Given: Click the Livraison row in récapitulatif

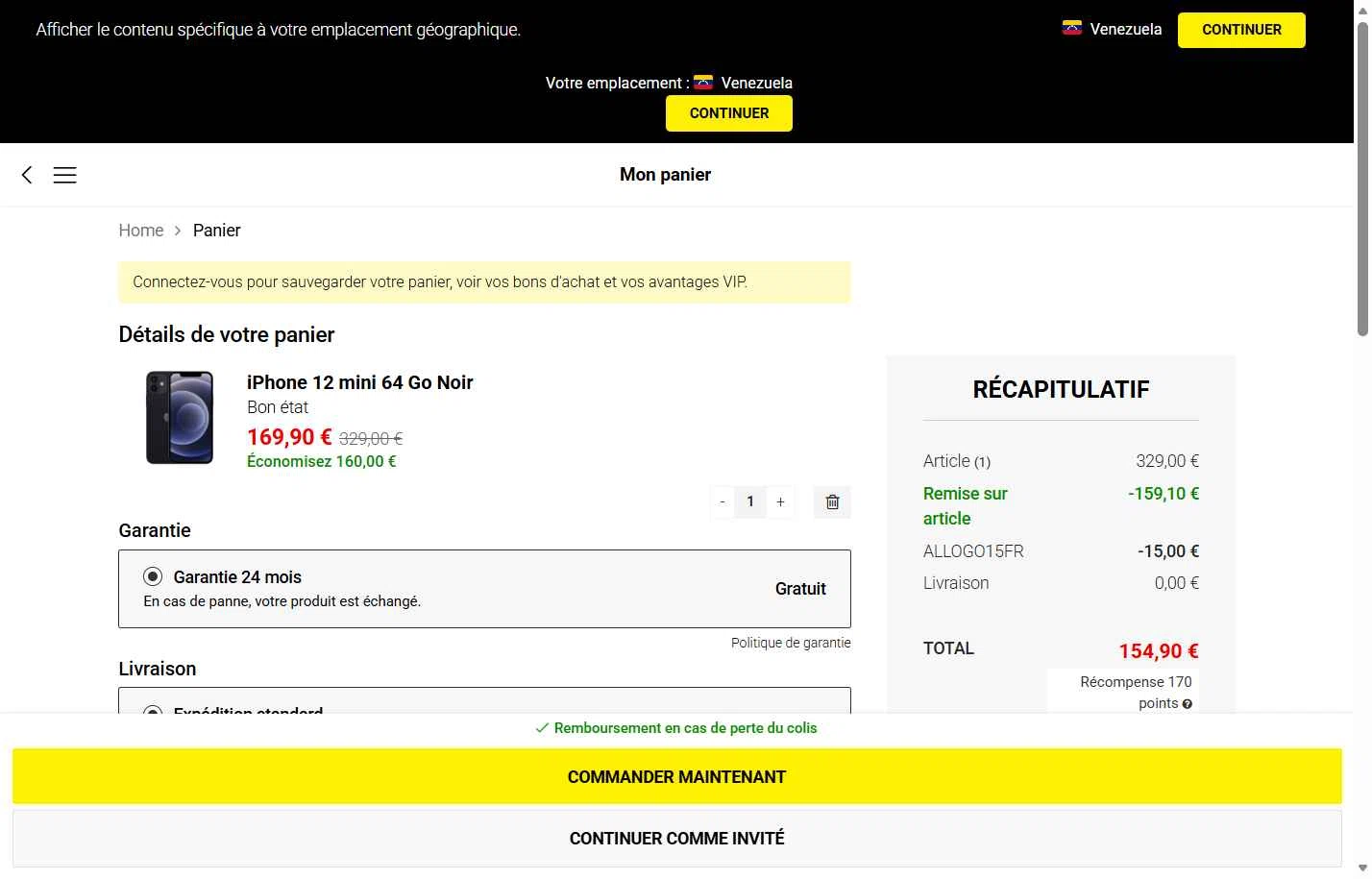Looking at the screenshot, I should click(x=1061, y=583).
